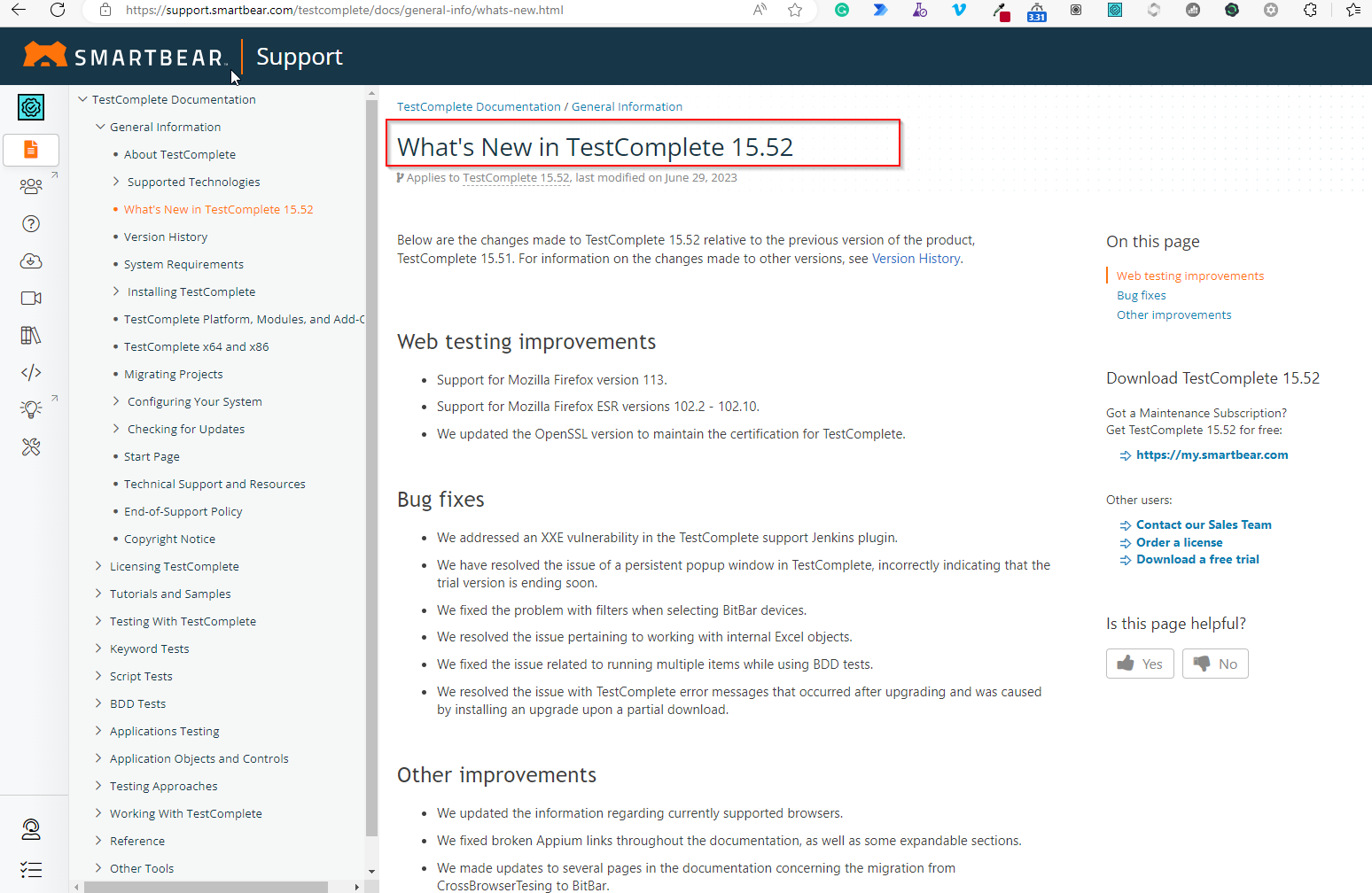The width and height of the screenshot is (1372, 893).
Task: Open Read Aloud from the address bar
Action: 760,10
